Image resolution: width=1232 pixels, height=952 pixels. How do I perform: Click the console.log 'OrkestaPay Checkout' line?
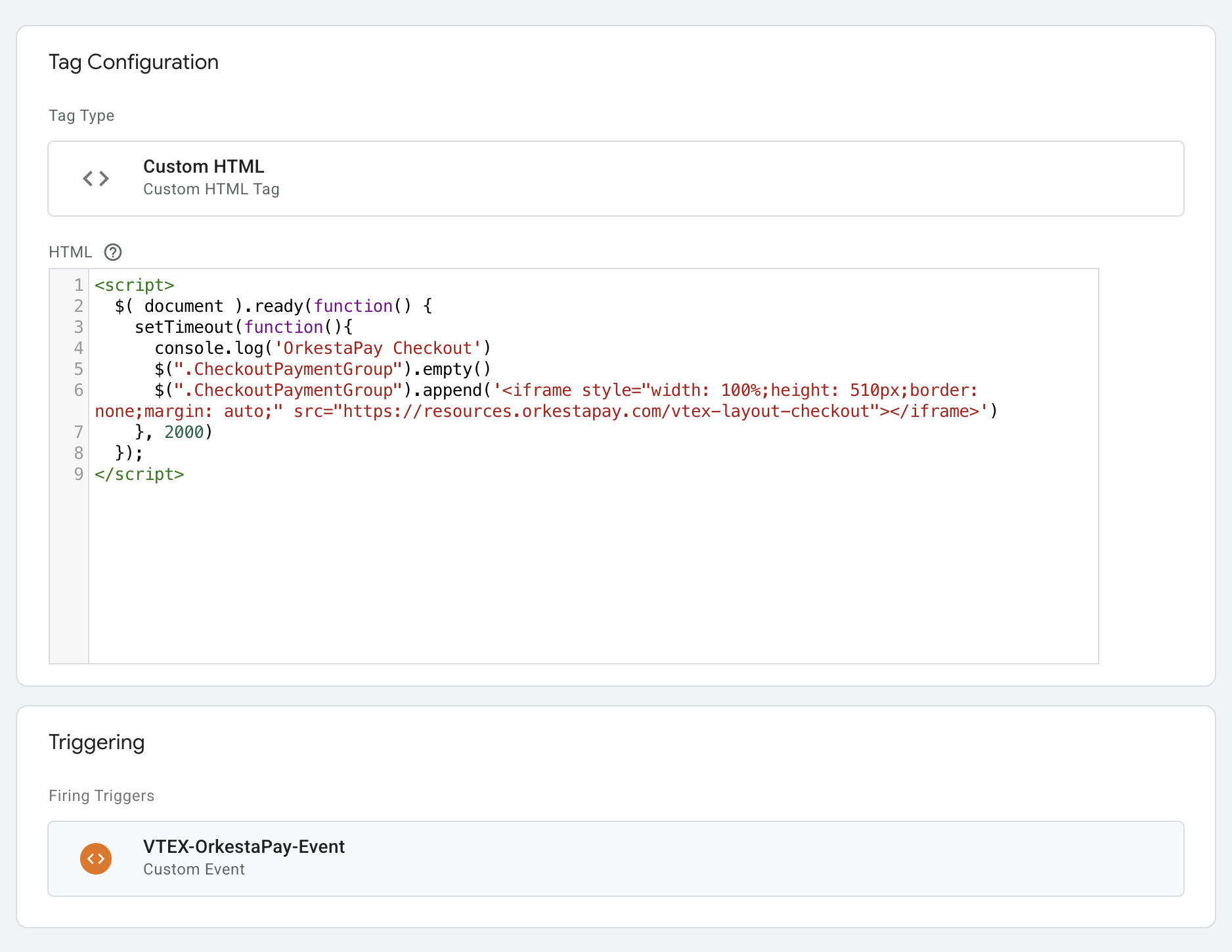323,348
